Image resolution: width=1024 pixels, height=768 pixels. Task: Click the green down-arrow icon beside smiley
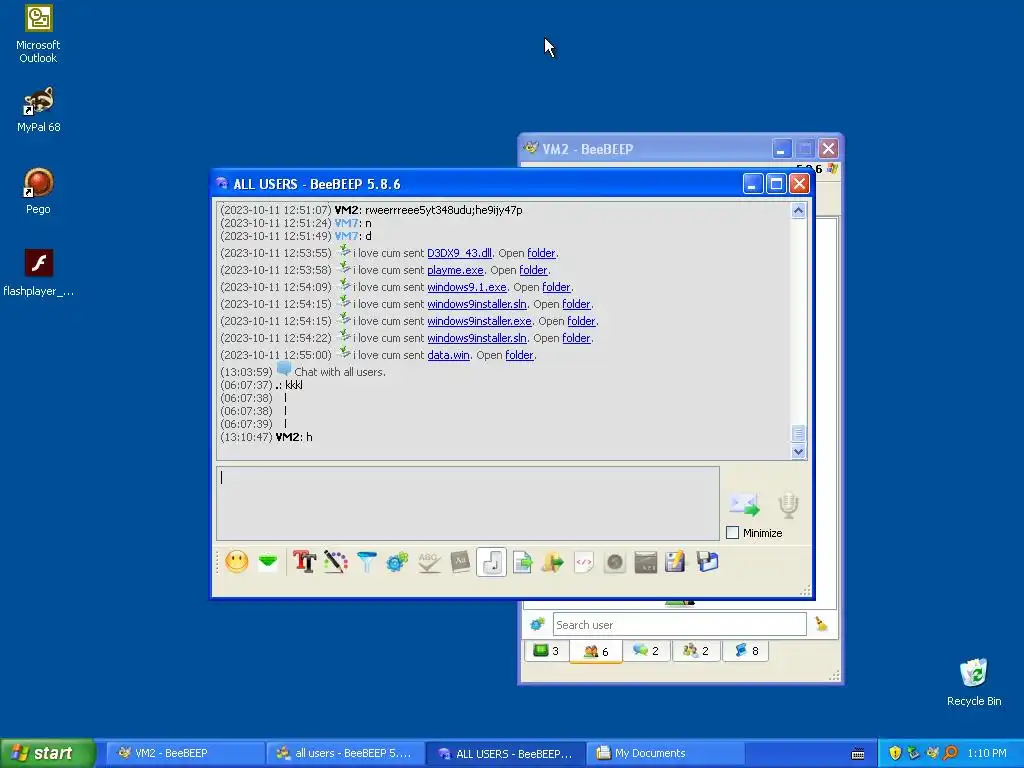268,562
